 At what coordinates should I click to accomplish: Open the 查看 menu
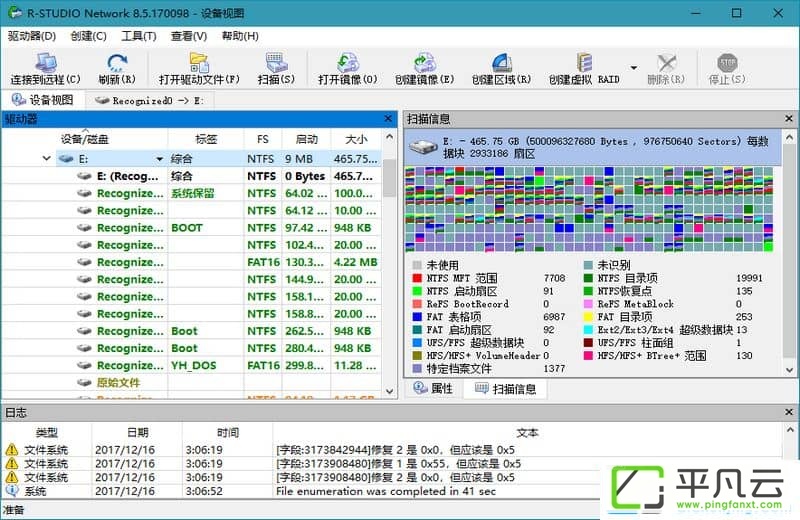(x=188, y=36)
